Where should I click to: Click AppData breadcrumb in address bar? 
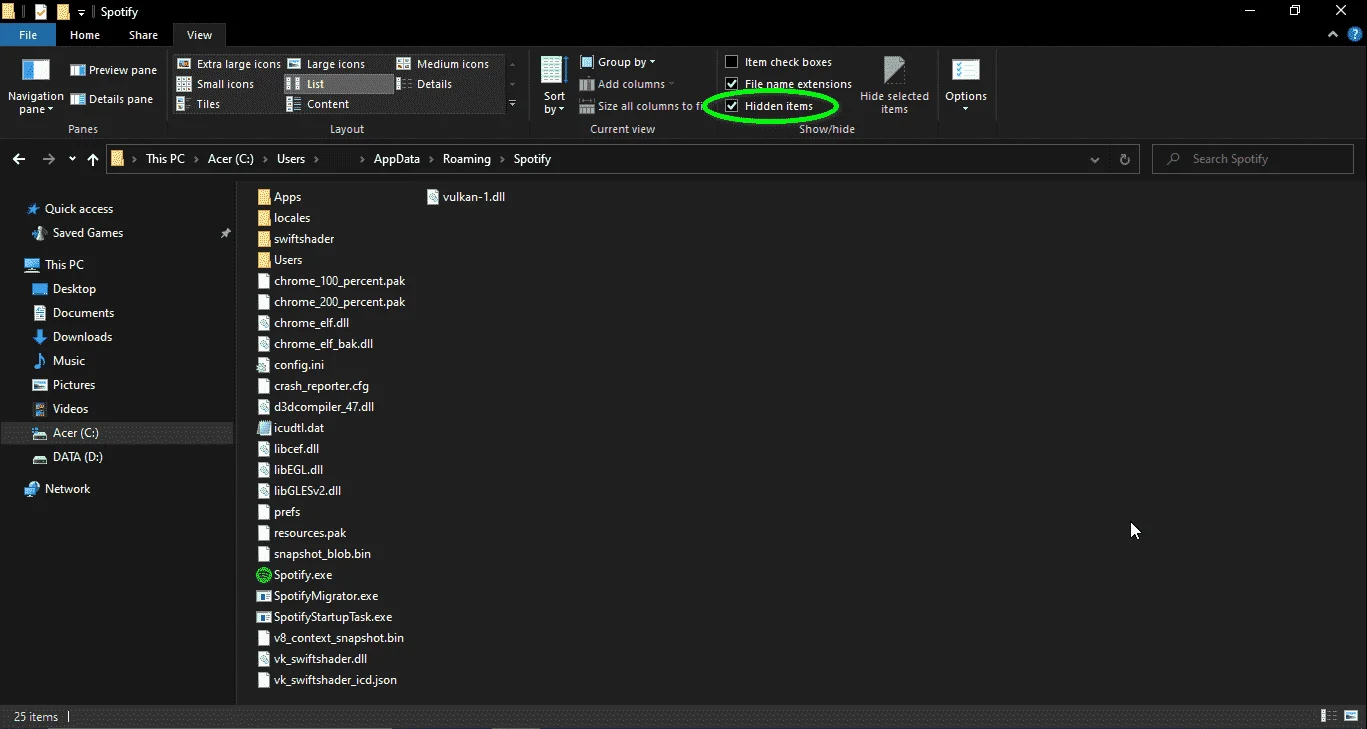(x=397, y=159)
